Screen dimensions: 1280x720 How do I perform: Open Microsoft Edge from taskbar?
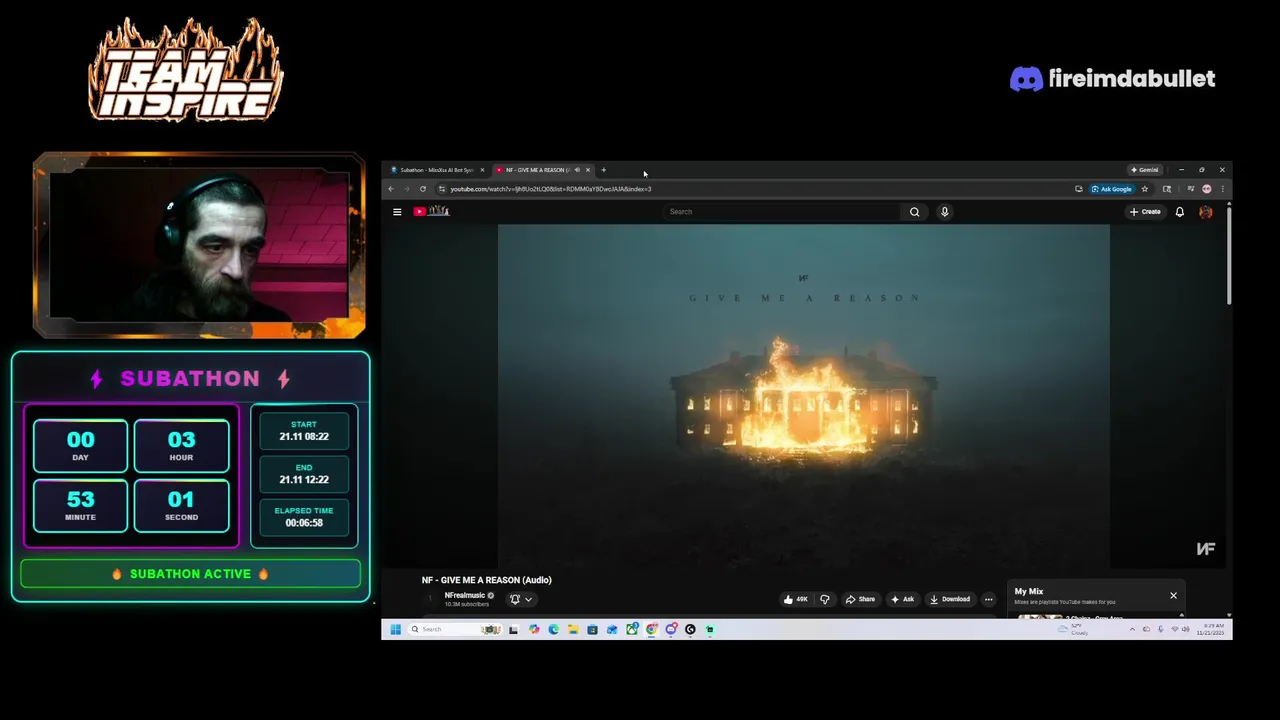[x=554, y=629]
